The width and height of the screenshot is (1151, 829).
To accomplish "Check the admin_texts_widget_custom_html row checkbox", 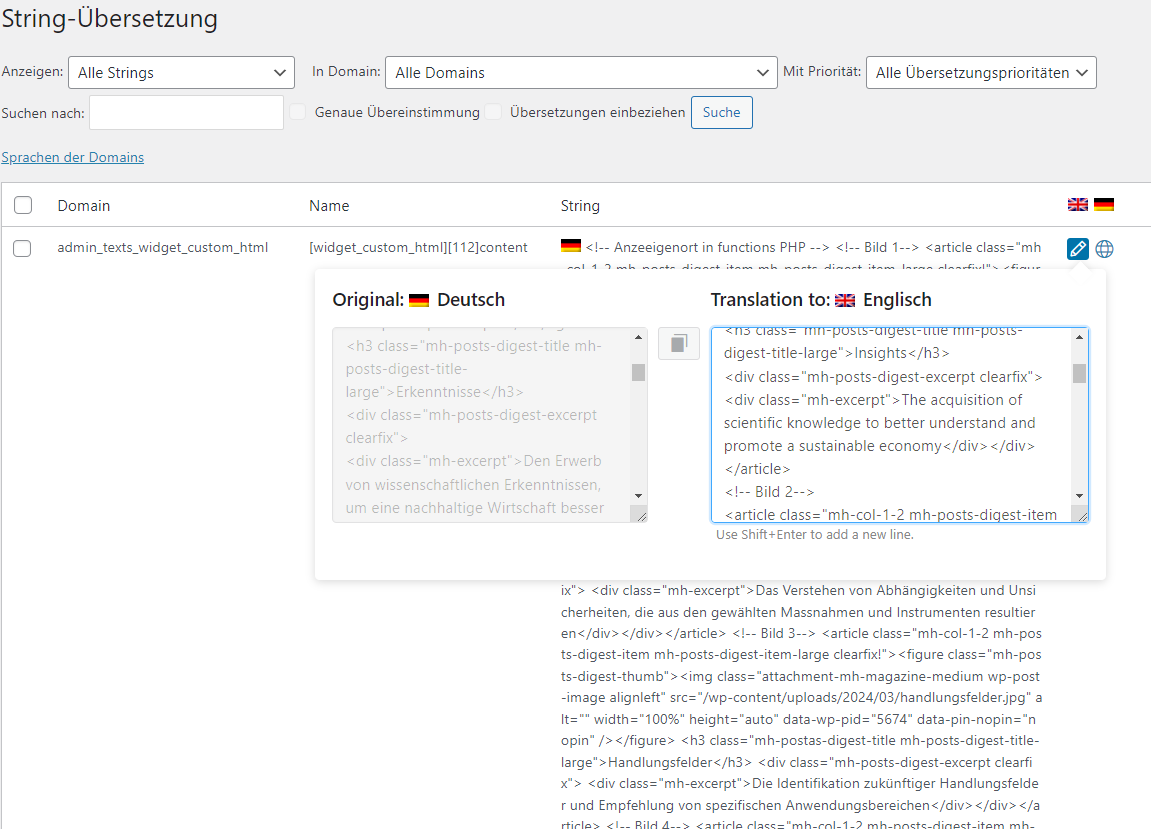I will [x=22, y=249].
